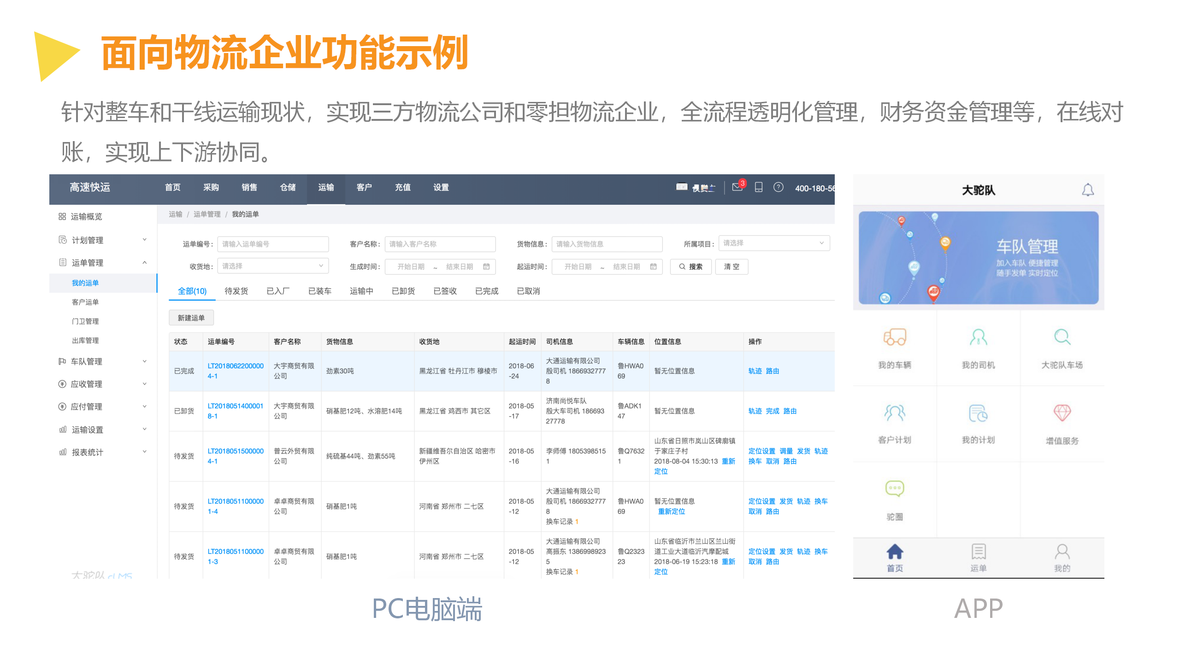The image size is (1180, 664).
Task: Click 路由 in the 已完成 row
Action: (773, 371)
